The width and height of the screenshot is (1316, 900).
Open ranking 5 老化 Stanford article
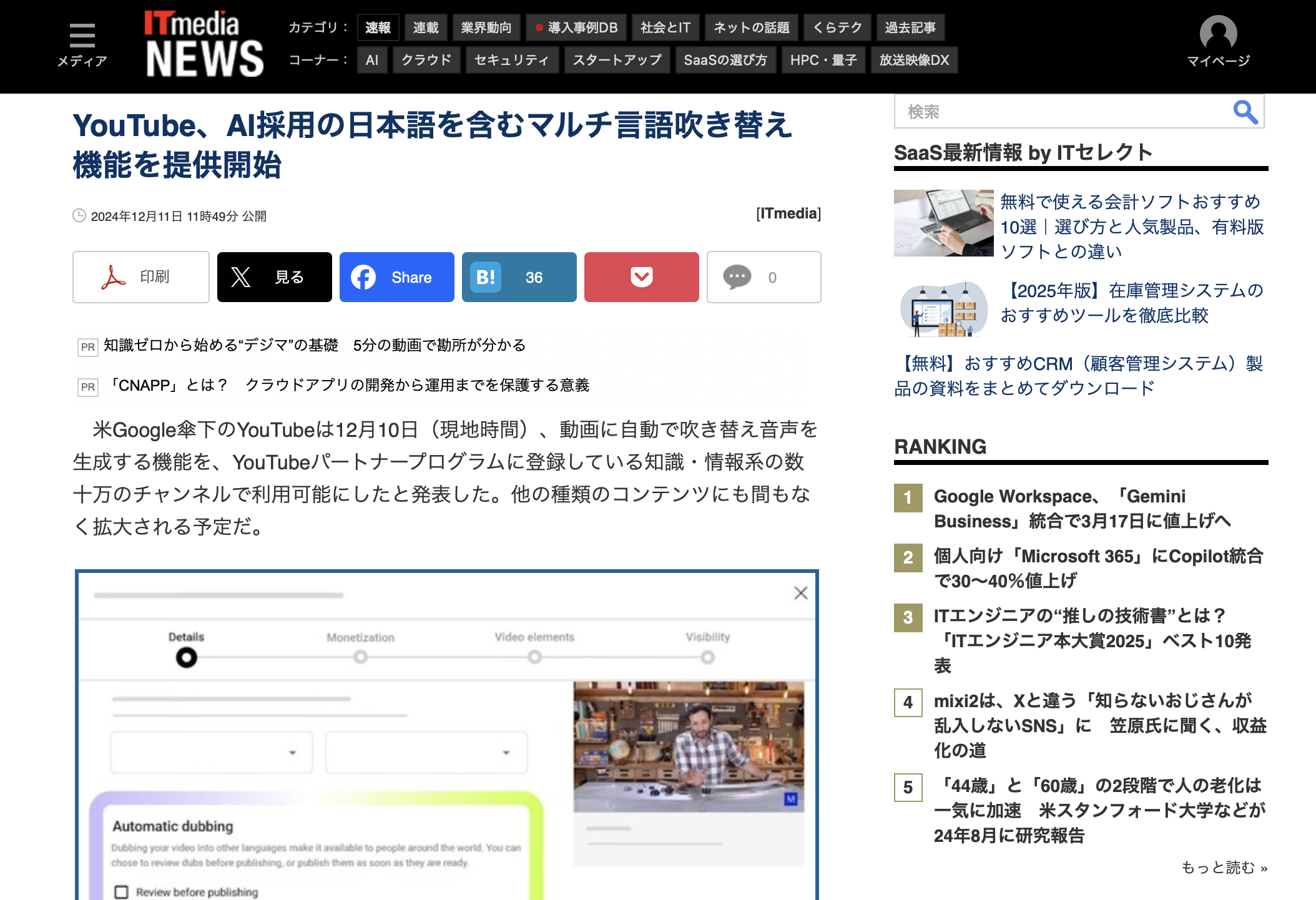1099,810
